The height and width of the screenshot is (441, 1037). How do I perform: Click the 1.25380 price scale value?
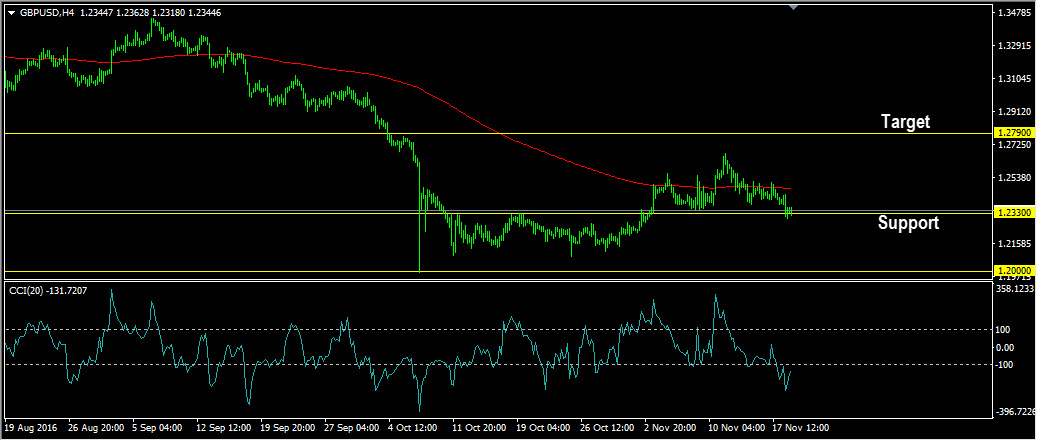tap(1015, 178)
